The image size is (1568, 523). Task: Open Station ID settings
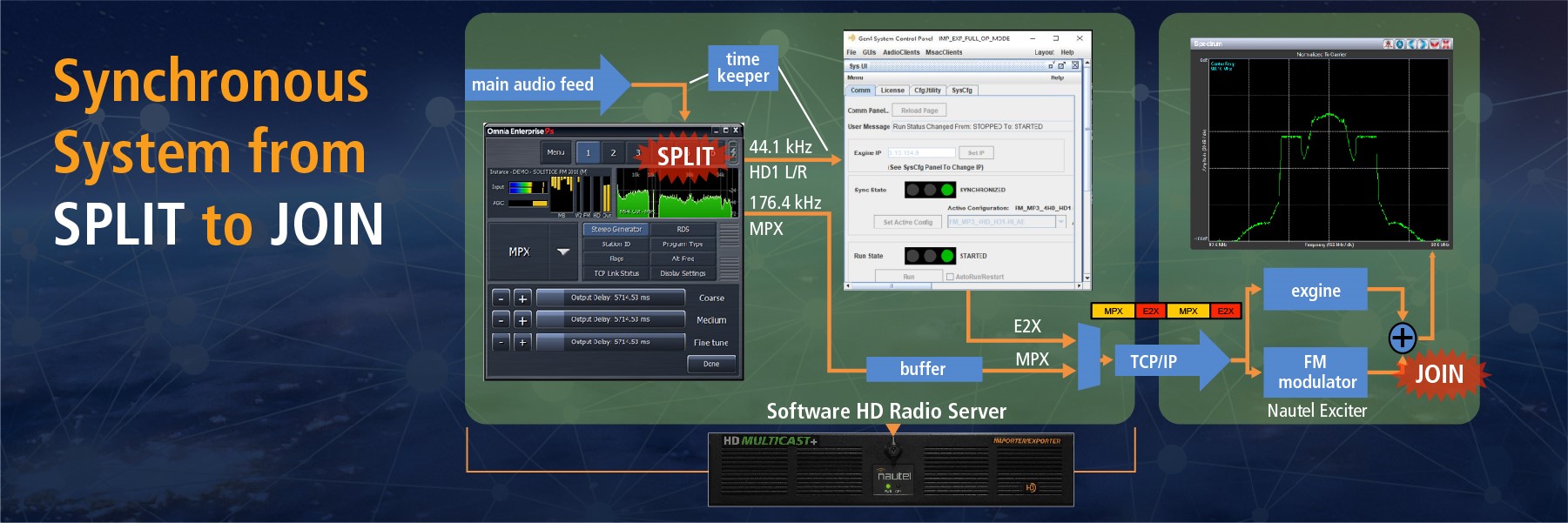[x=616, y=244]
